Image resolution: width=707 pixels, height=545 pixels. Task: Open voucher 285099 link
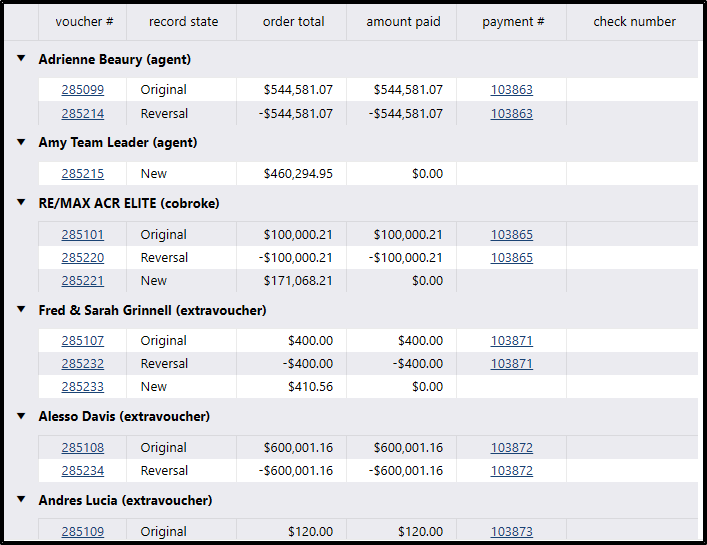coord(82,90)
